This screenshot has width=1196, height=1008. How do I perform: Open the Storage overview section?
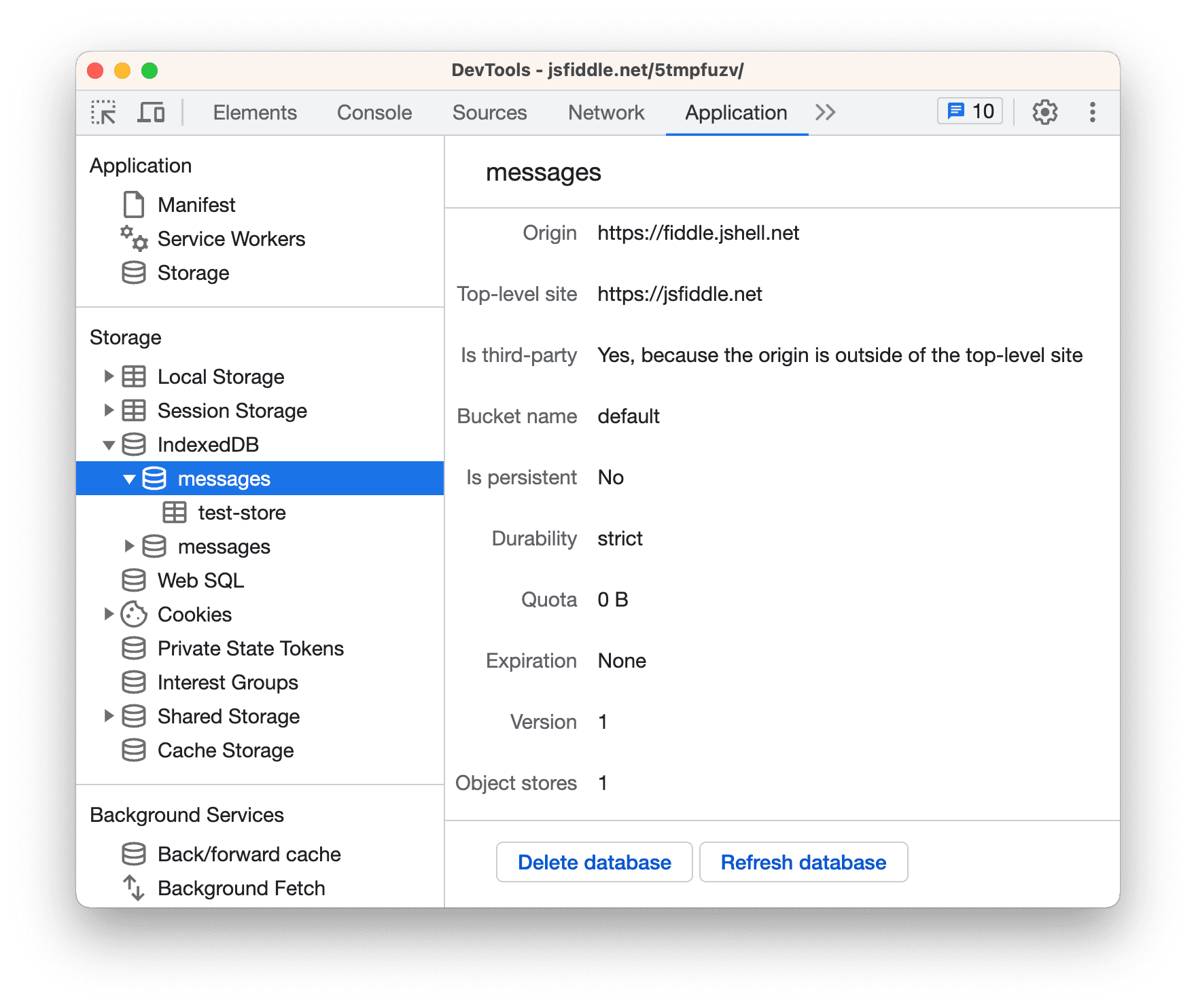(194, 272)
